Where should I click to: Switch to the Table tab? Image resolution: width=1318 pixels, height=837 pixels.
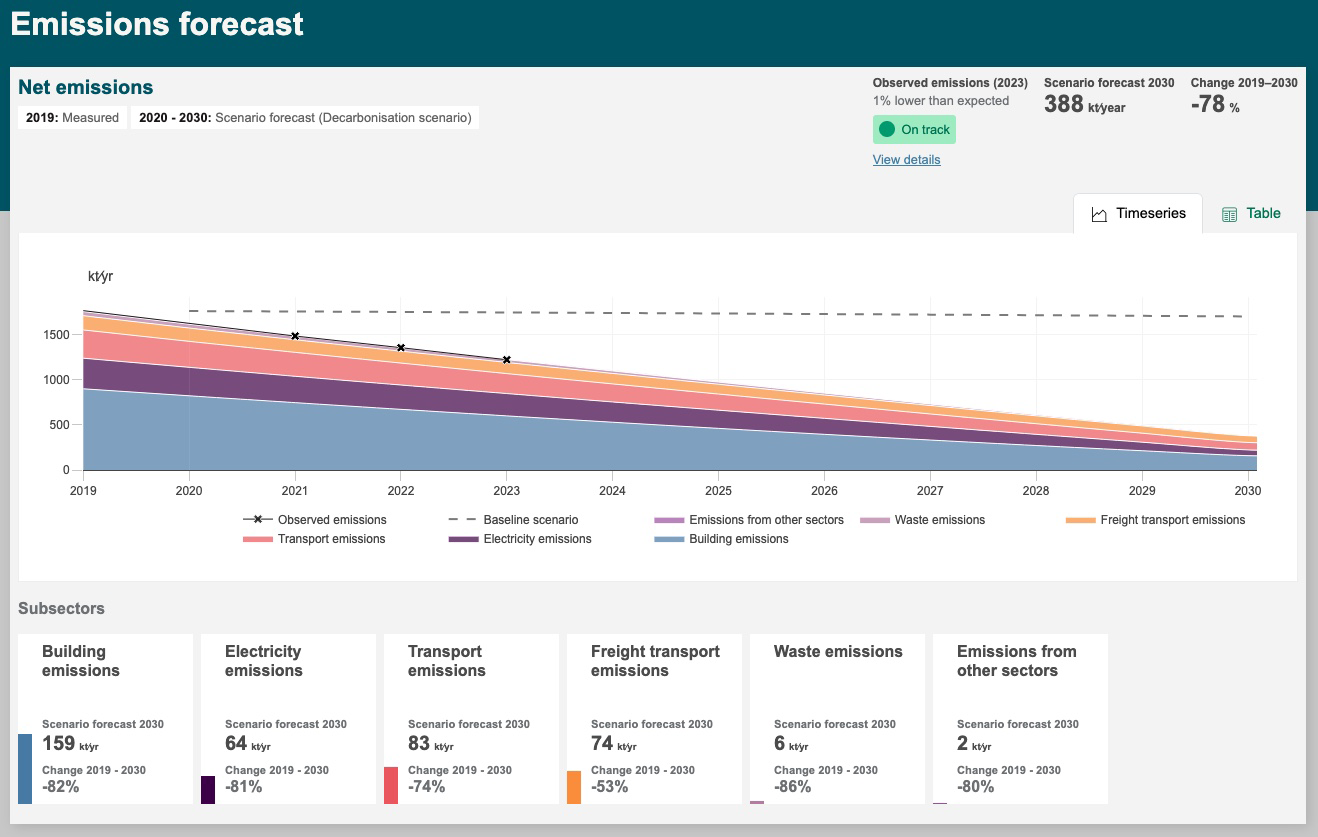[x=1251, y=213]
